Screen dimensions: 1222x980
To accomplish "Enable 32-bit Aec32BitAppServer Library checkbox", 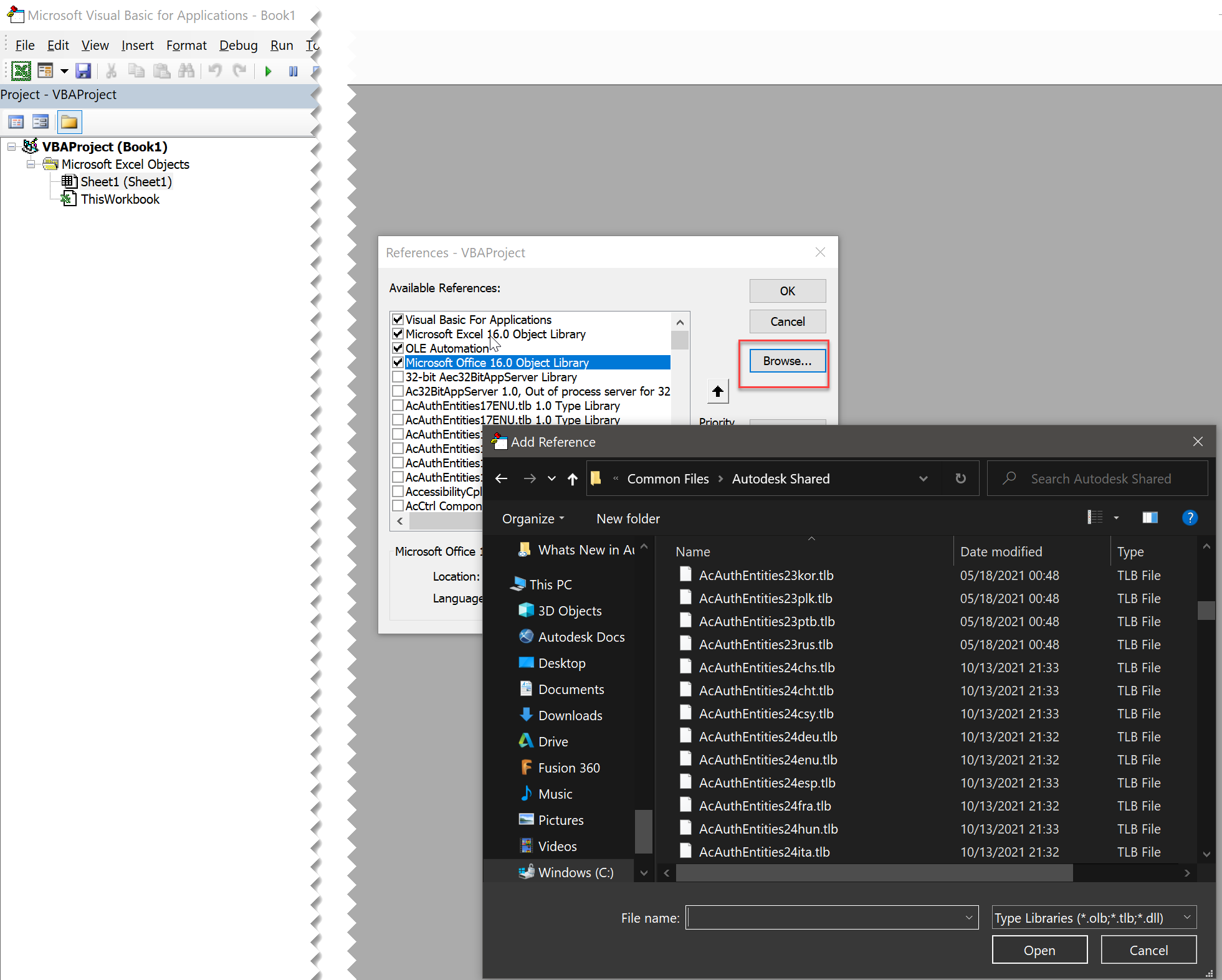I will [x=398, y=377].
